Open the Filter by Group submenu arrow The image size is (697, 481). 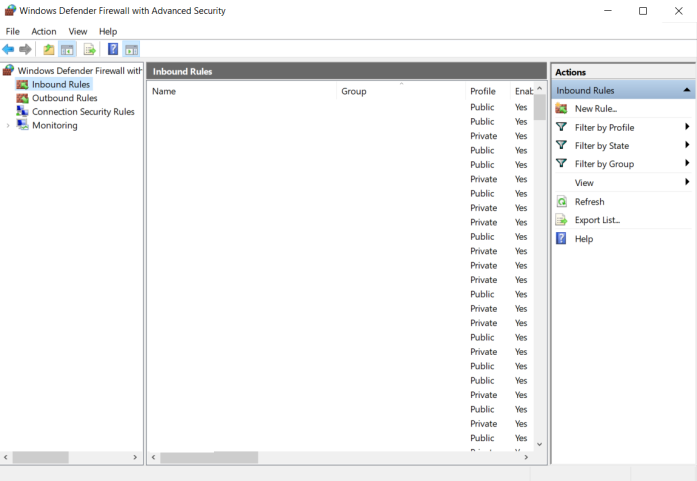click(x=687, y=163)
